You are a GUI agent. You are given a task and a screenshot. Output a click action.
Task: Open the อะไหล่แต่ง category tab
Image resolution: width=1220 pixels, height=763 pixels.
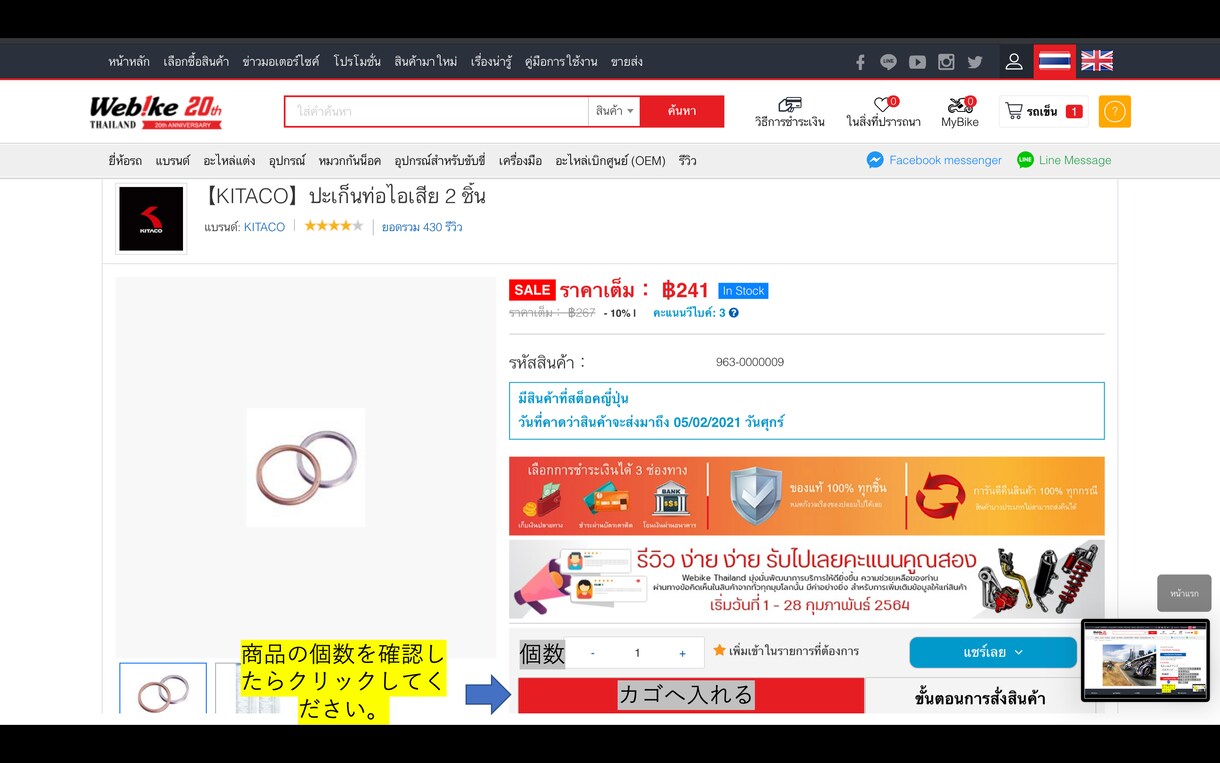click(229, 161)
